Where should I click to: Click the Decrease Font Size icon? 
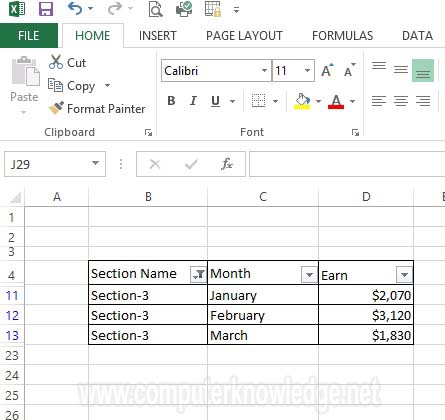coord(349,70)
